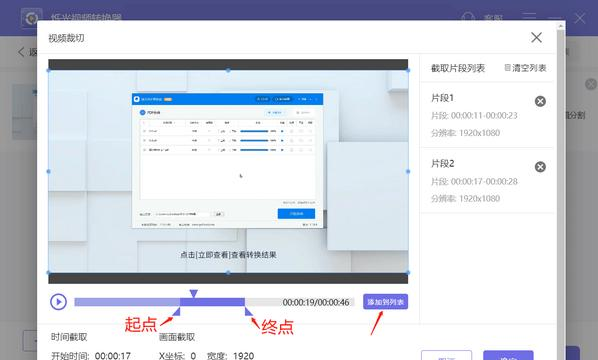Click 添加到列表 button
Screen dimensions: 598x360
[x=385, y=302]
